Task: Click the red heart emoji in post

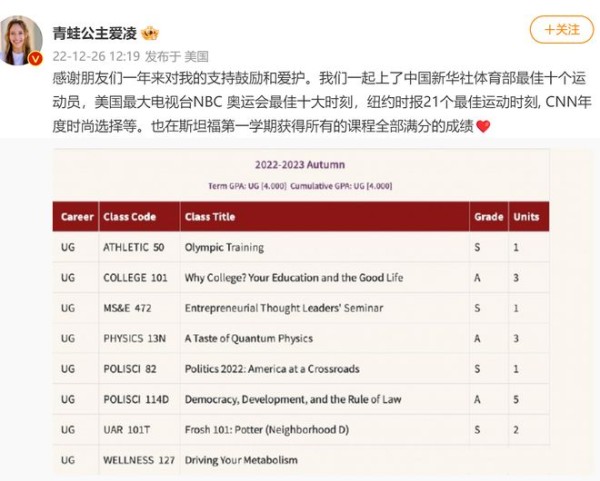Action: (483, 126)
